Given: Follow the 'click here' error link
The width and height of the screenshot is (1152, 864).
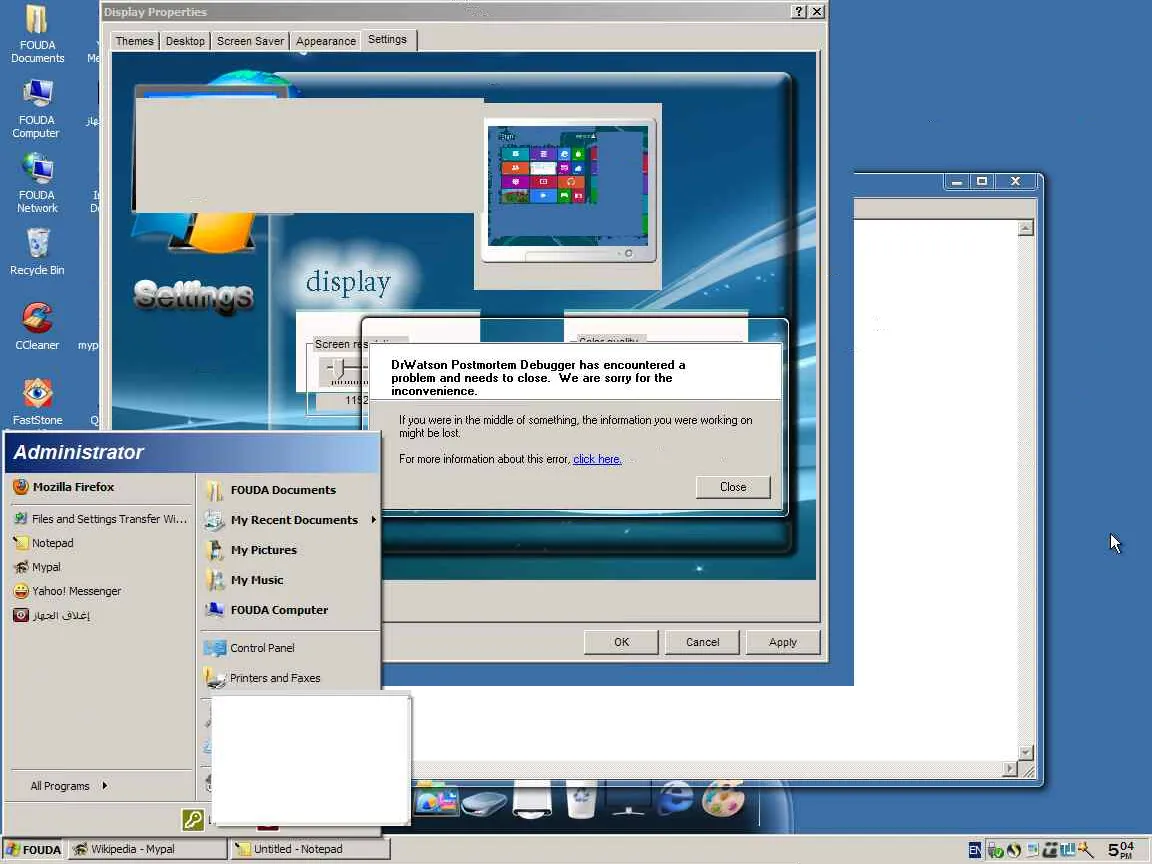Looking at the screenshot, I should (597, 459).
